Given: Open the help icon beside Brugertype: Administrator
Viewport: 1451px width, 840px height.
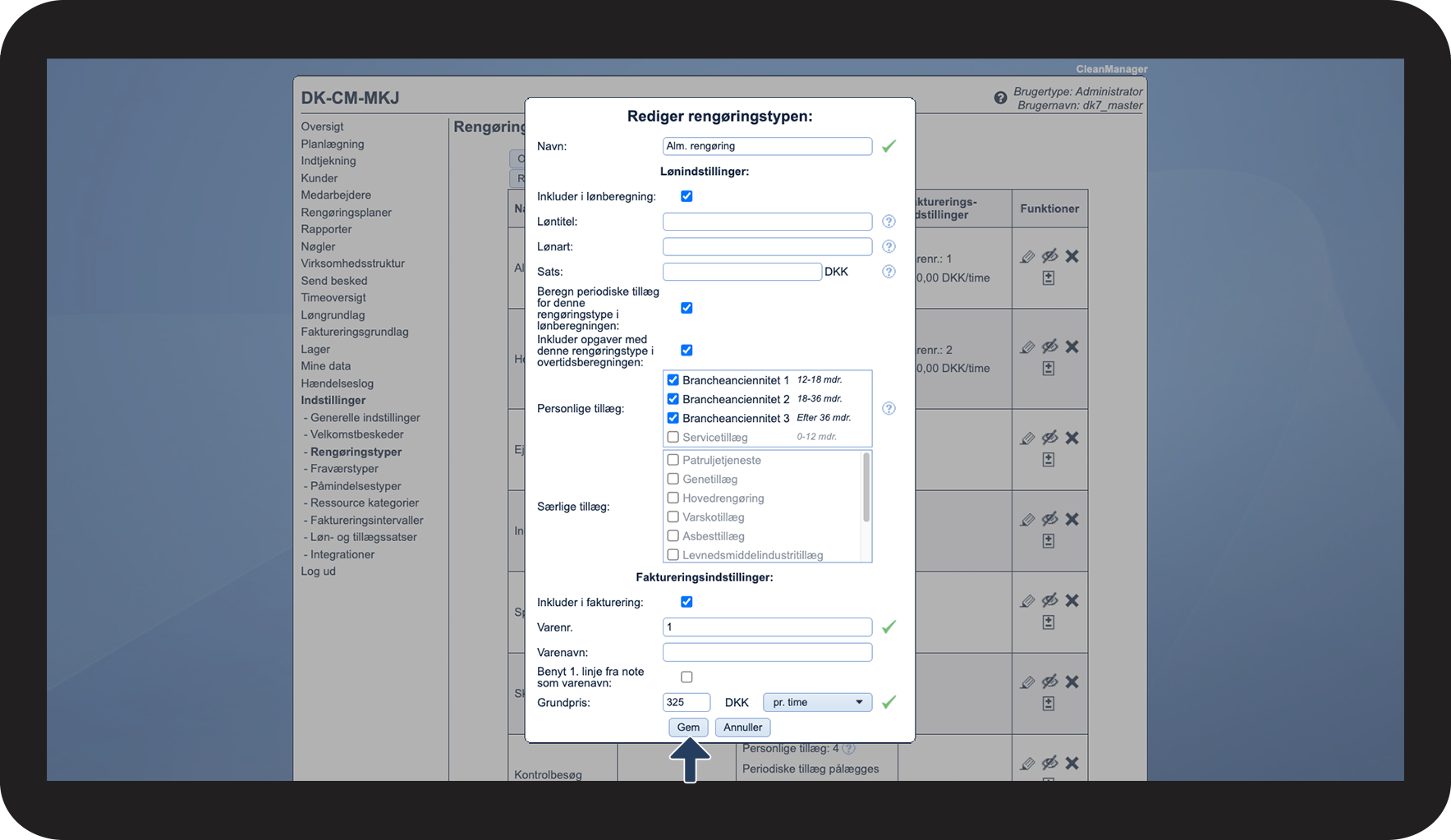Looking at the screenshot, I should 1000,98.
